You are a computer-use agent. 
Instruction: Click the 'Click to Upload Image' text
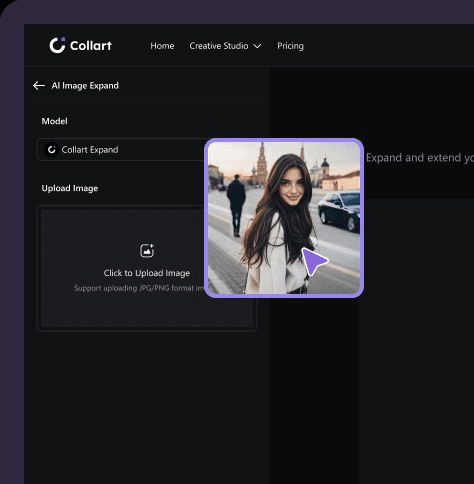pyautogui.click(x=147, y=273)
